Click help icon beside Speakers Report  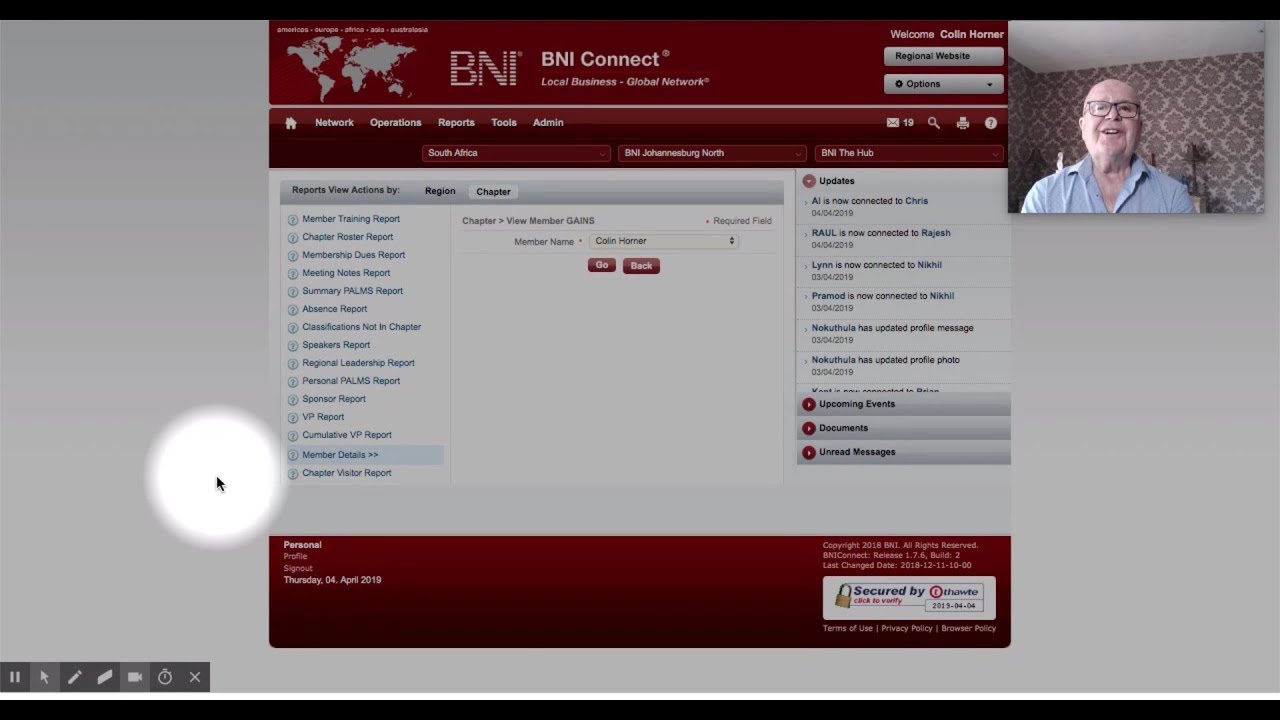coord(293,346)
